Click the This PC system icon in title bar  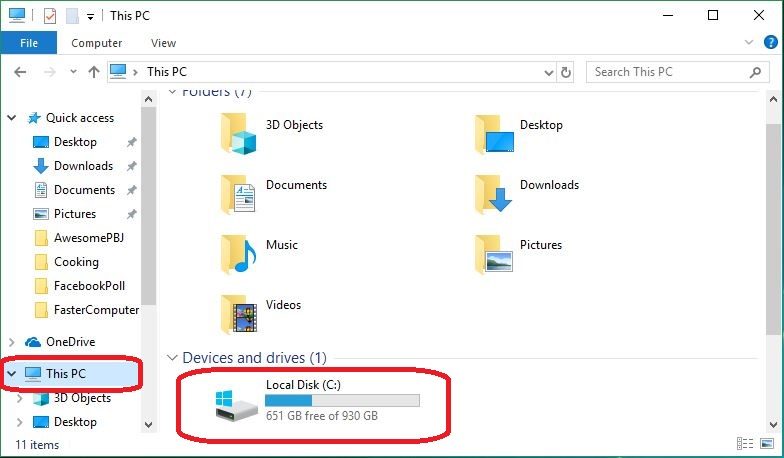pyautogui.click(x=16, y=16)
